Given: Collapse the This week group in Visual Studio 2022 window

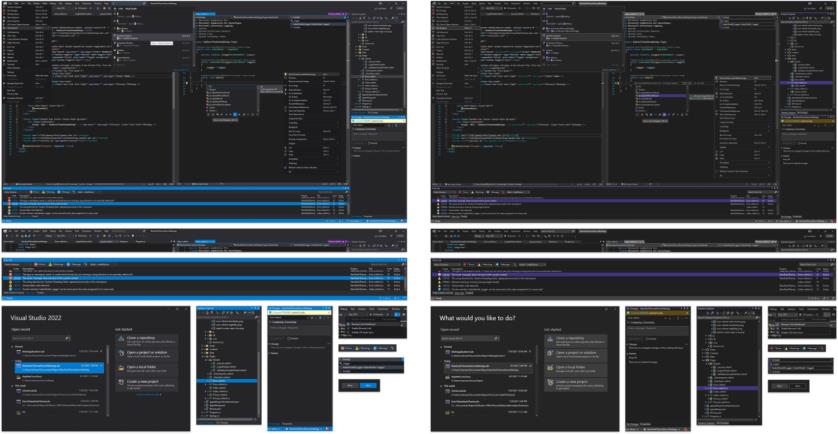Looking at the screenshot, I should (x=12, y=385).
